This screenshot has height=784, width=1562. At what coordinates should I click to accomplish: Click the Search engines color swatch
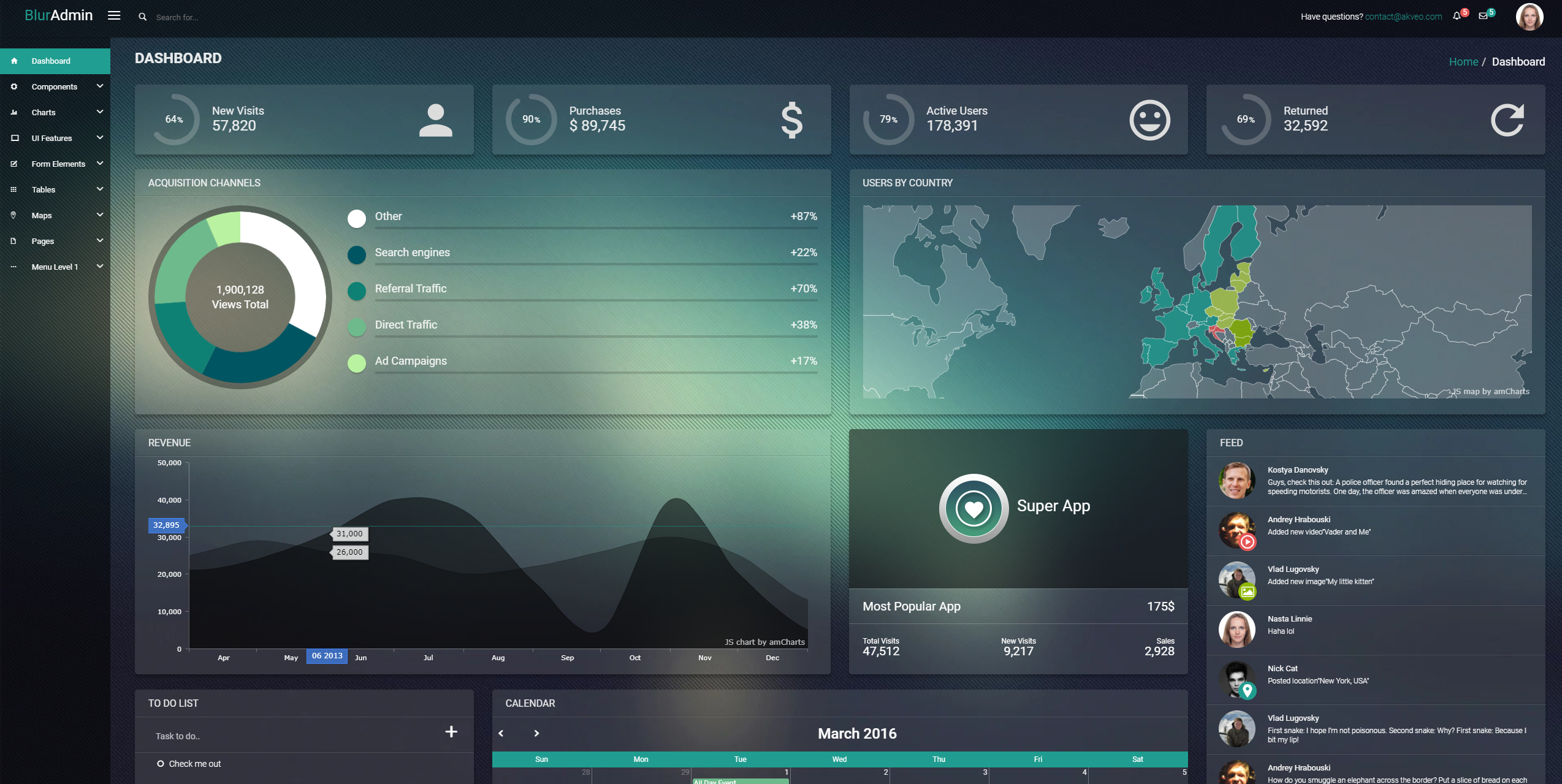(x=356, y=254)
